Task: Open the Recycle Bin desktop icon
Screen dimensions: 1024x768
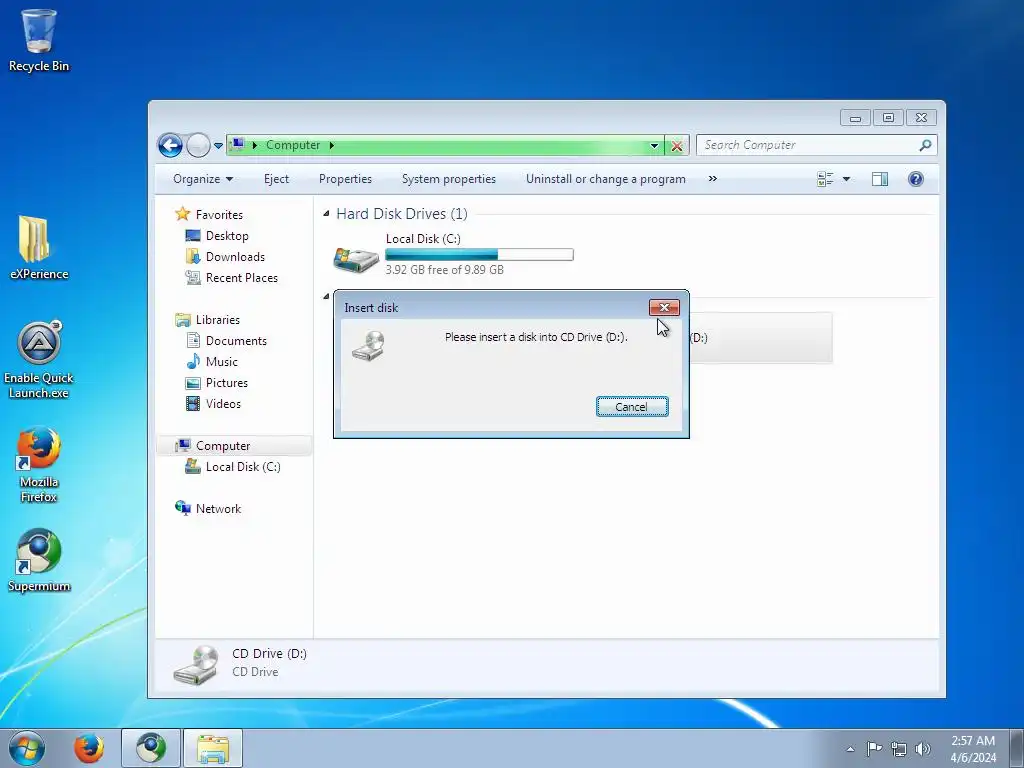Action: point(39,39)
